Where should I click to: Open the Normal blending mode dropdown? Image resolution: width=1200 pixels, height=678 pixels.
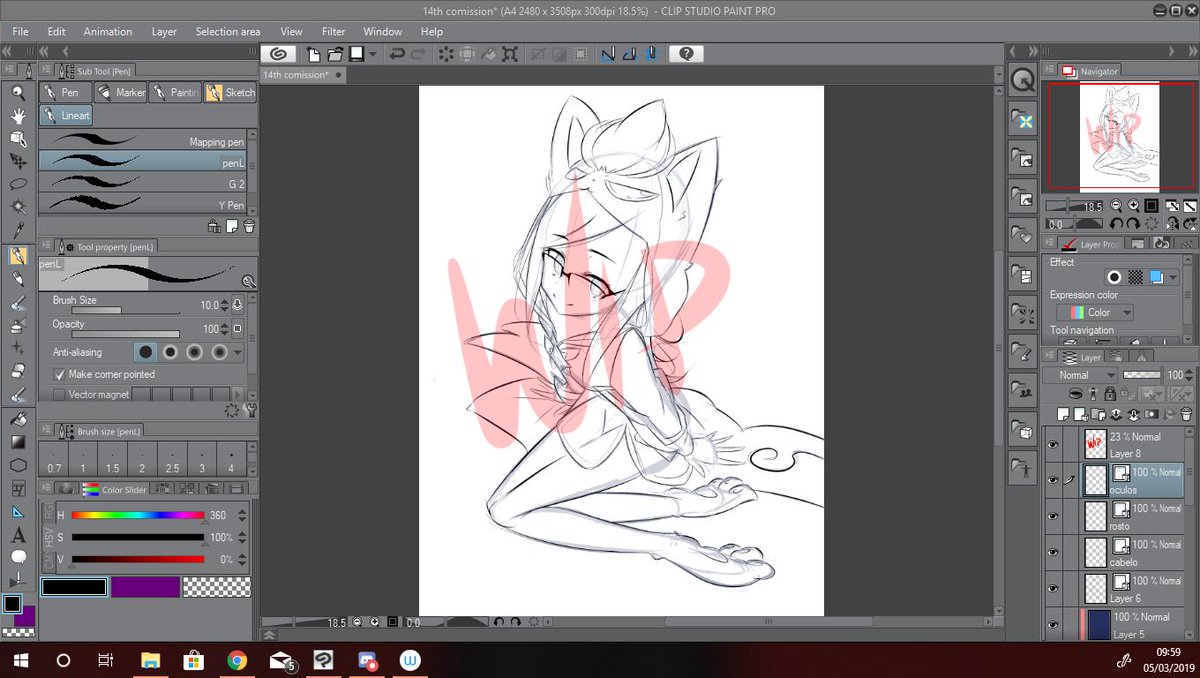[x=1080, y=375]
